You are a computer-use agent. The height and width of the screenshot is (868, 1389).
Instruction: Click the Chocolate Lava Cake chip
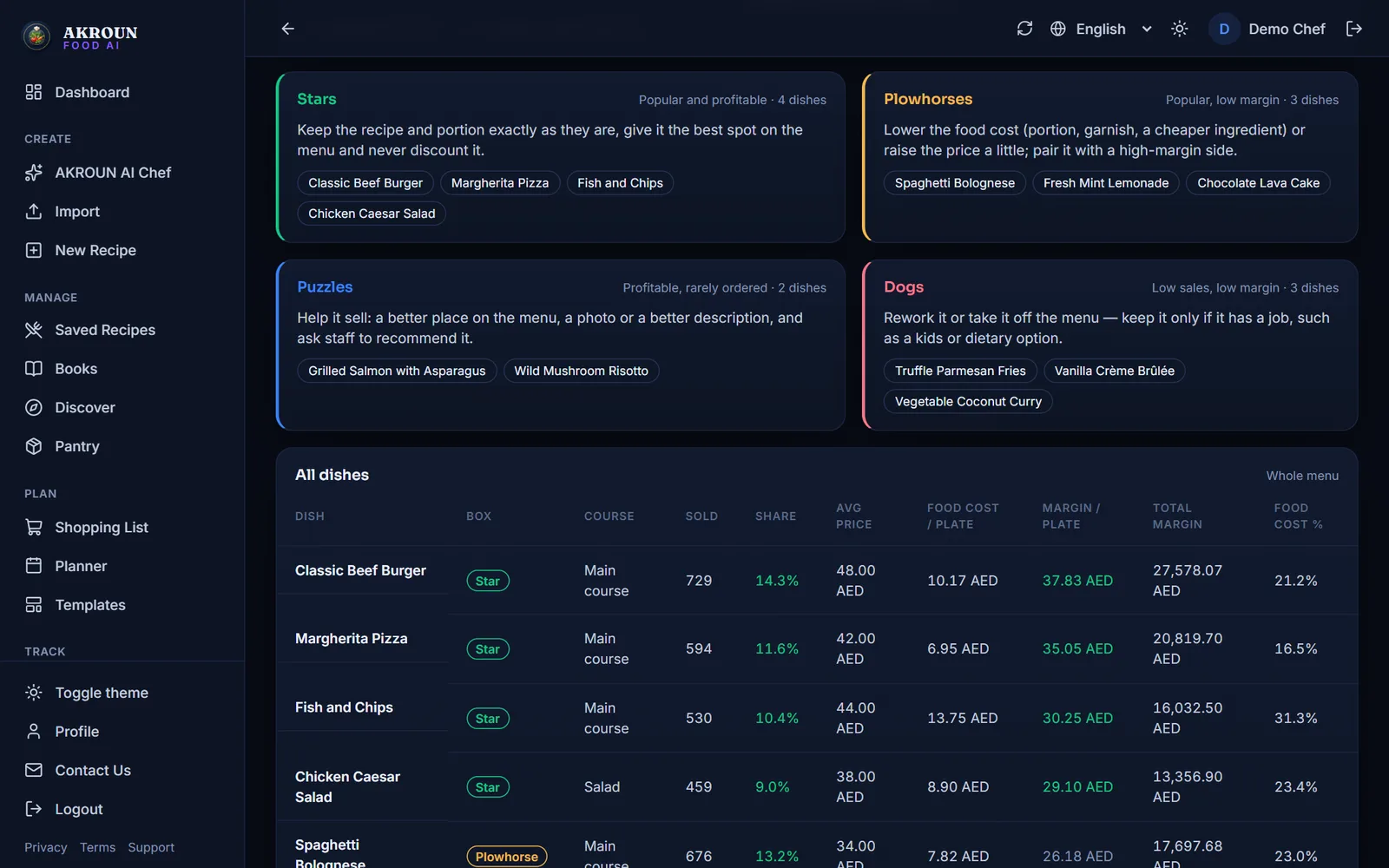point(1258,183)
